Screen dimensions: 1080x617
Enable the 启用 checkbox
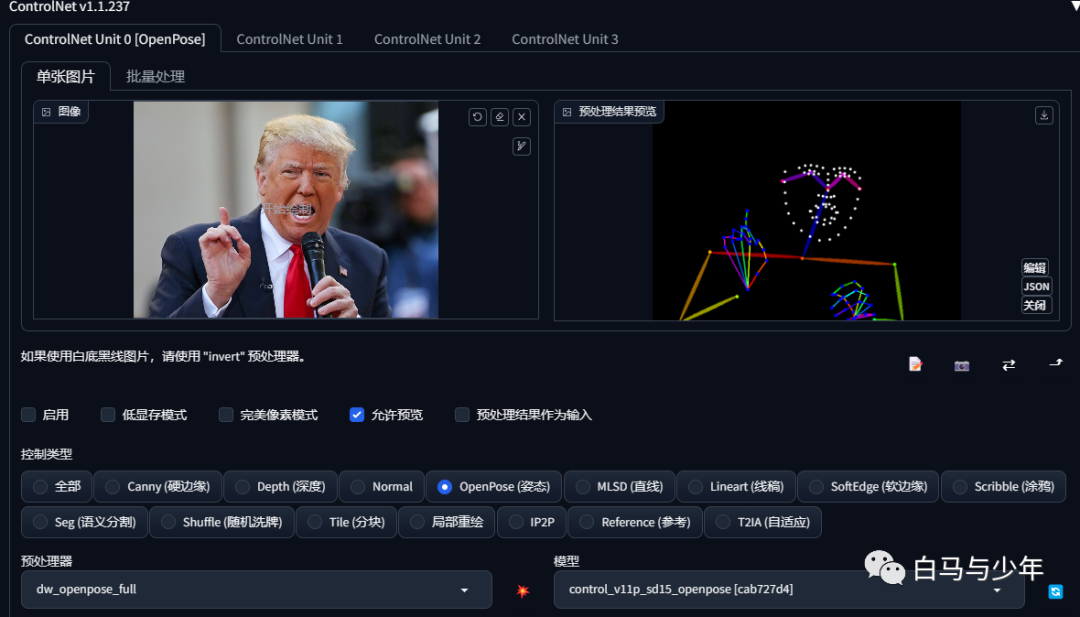click(28, 415)
